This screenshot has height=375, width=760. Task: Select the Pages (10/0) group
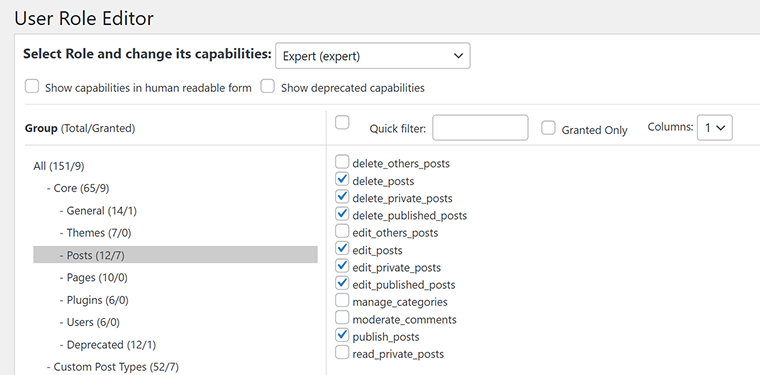[x=94, y=278]
